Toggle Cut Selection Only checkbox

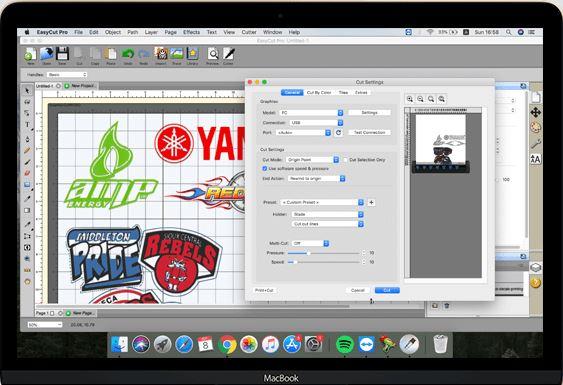345,160
